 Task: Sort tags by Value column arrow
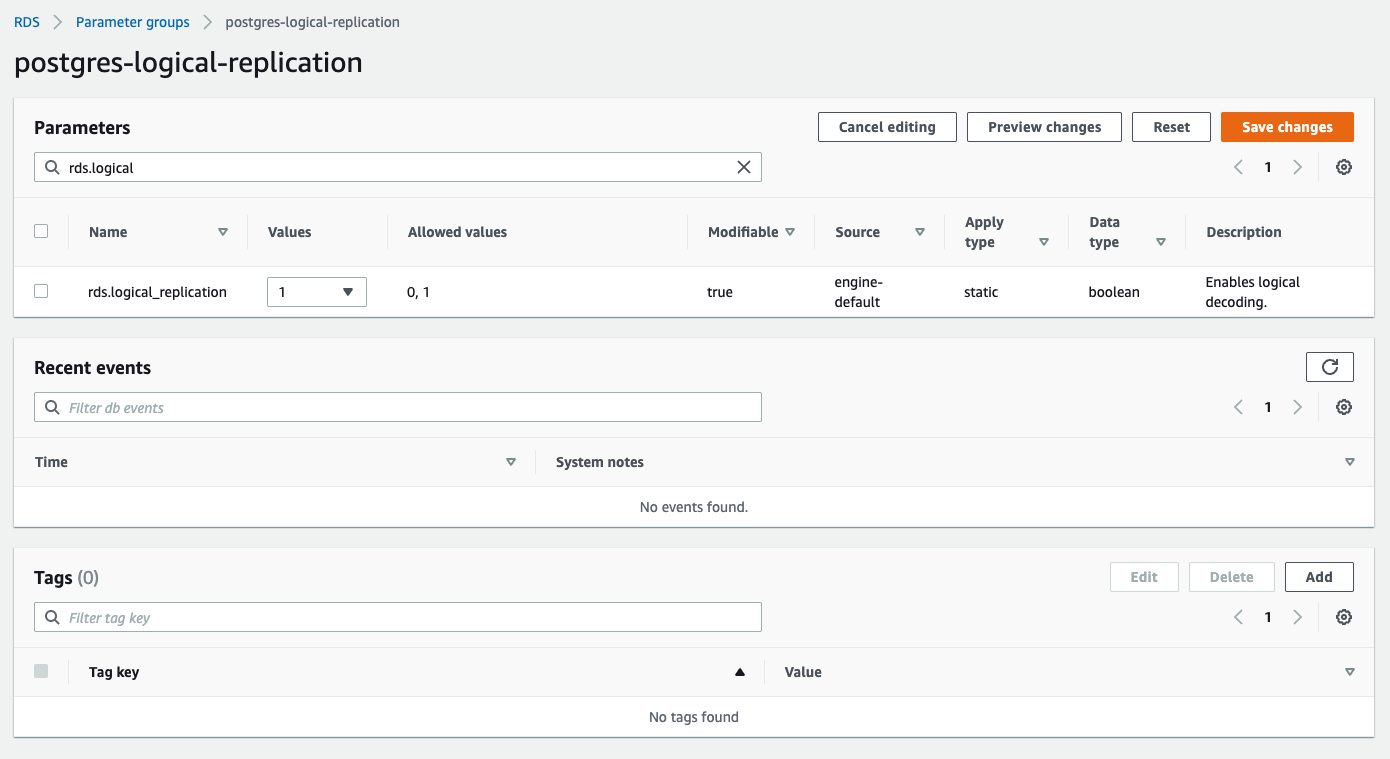point(1350,672)
